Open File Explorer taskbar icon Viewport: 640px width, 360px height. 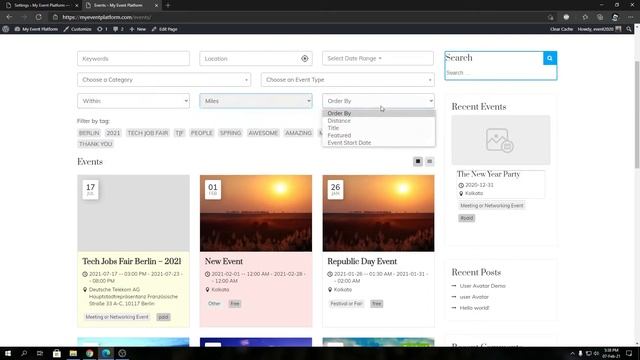pyautogui.click(x=73, y=353)
